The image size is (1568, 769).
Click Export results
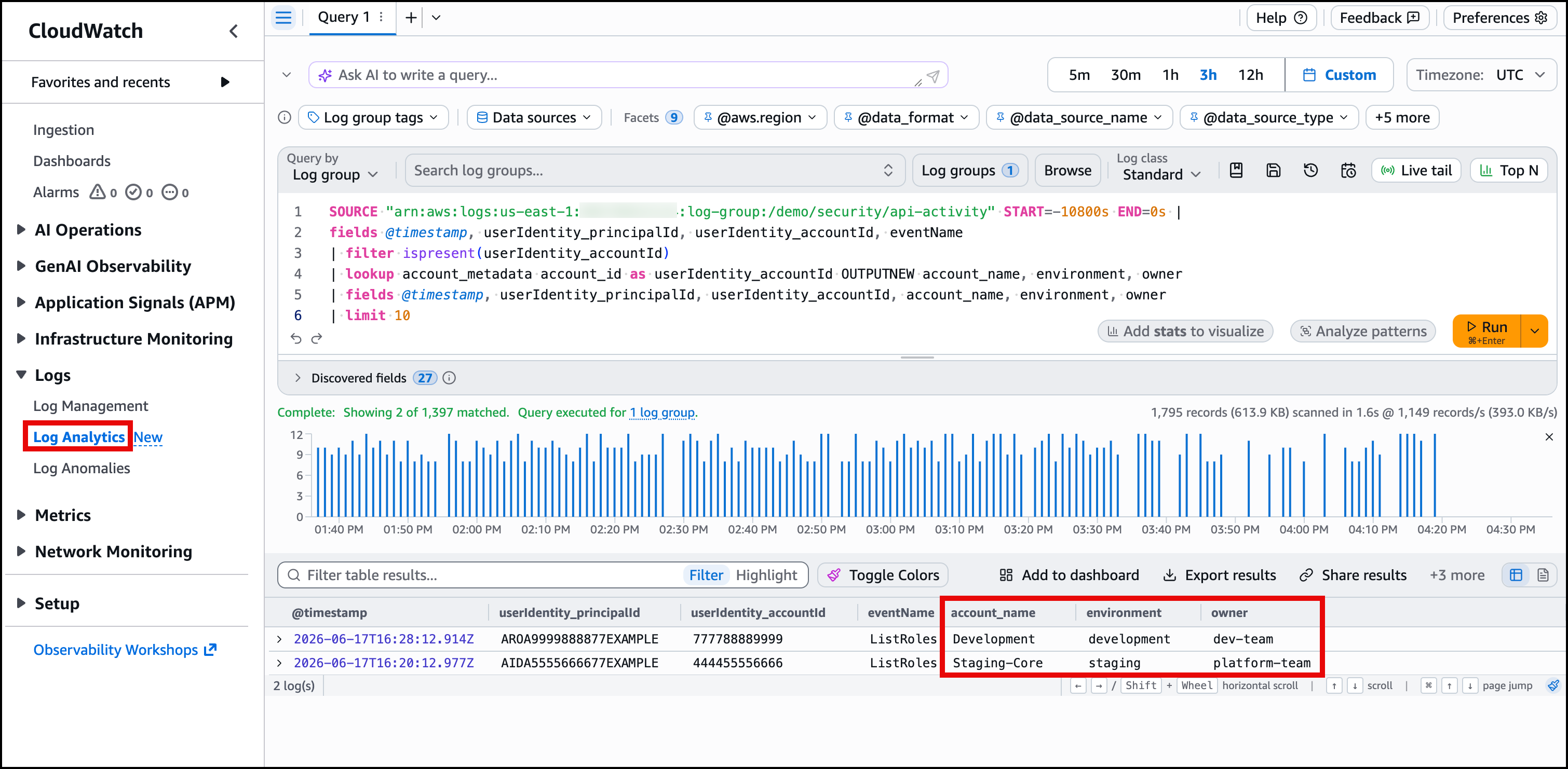pos(1219,575)
